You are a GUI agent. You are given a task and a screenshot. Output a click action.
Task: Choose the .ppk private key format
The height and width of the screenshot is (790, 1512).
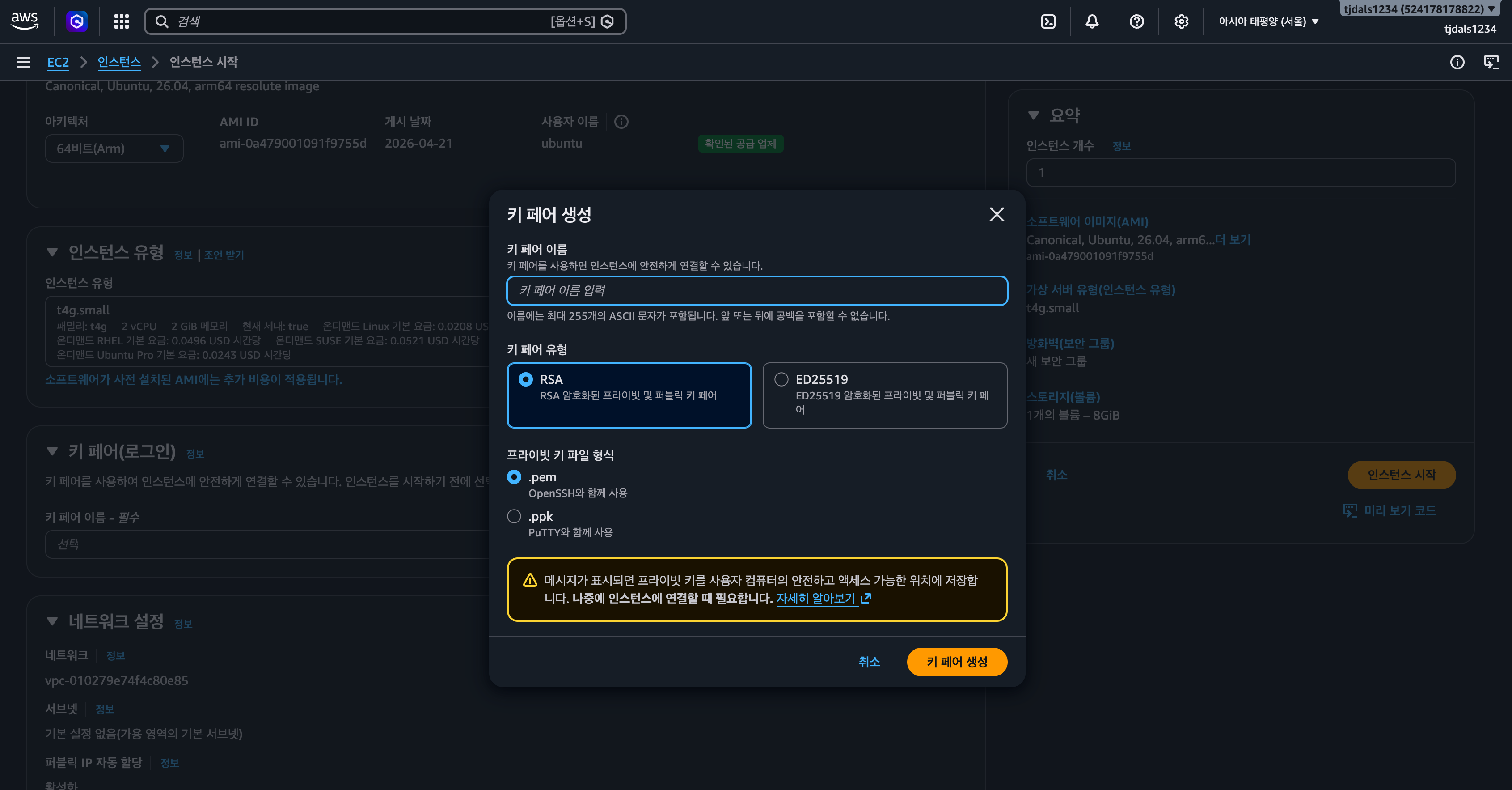point(514,516)
